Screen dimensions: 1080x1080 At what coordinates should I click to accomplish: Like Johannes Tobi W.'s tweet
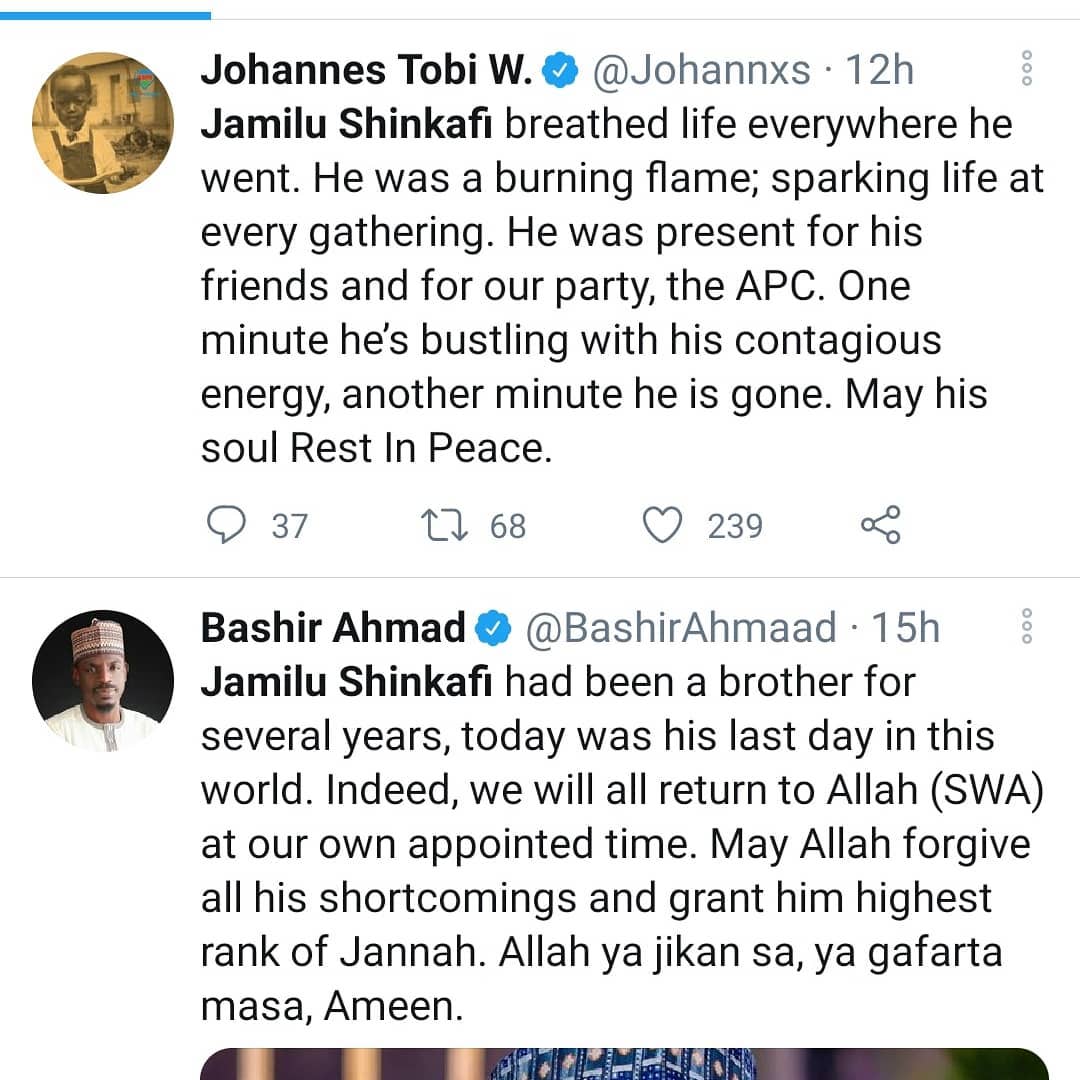661,525
